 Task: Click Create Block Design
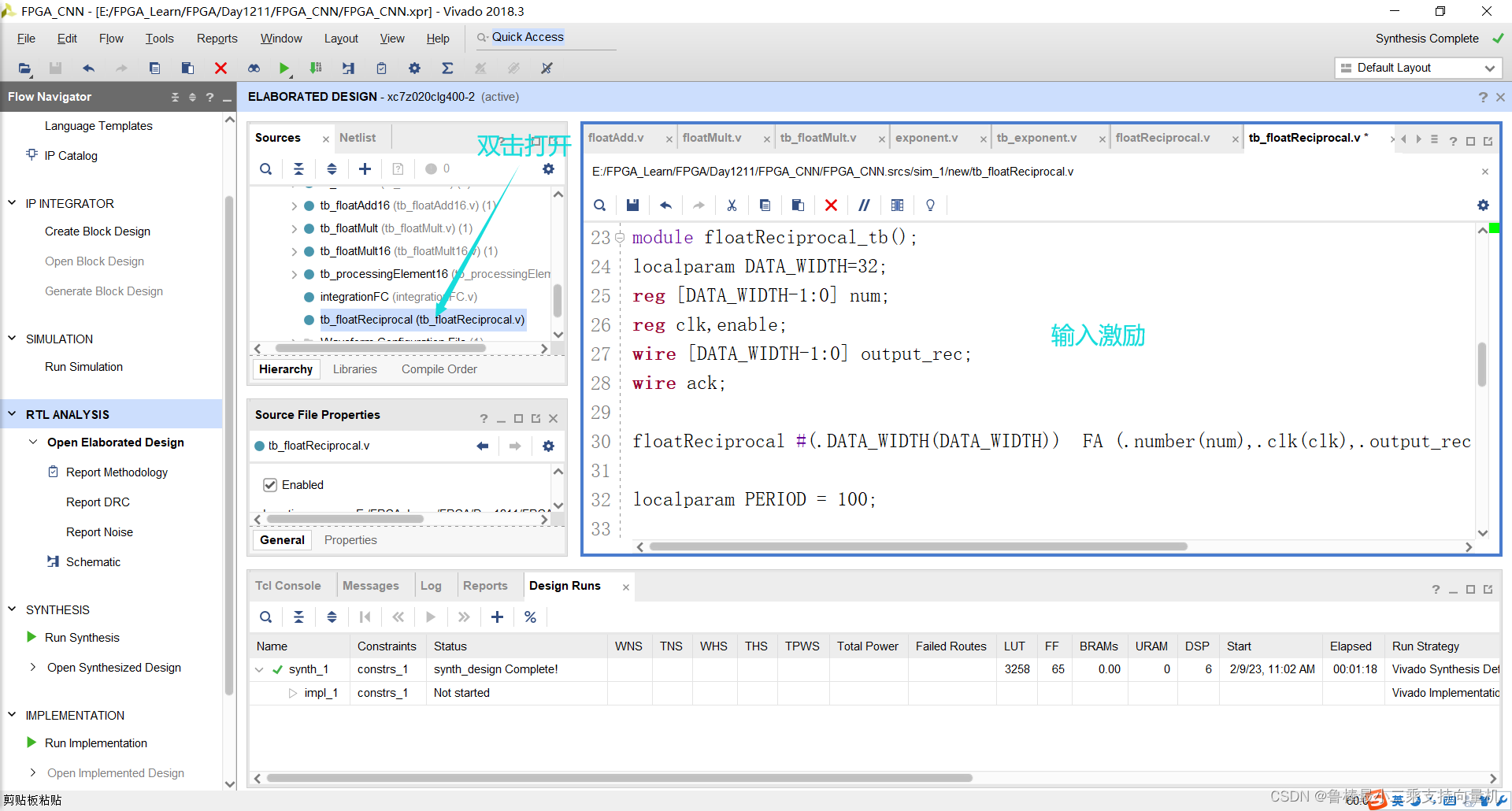click(x=98, y=231)
